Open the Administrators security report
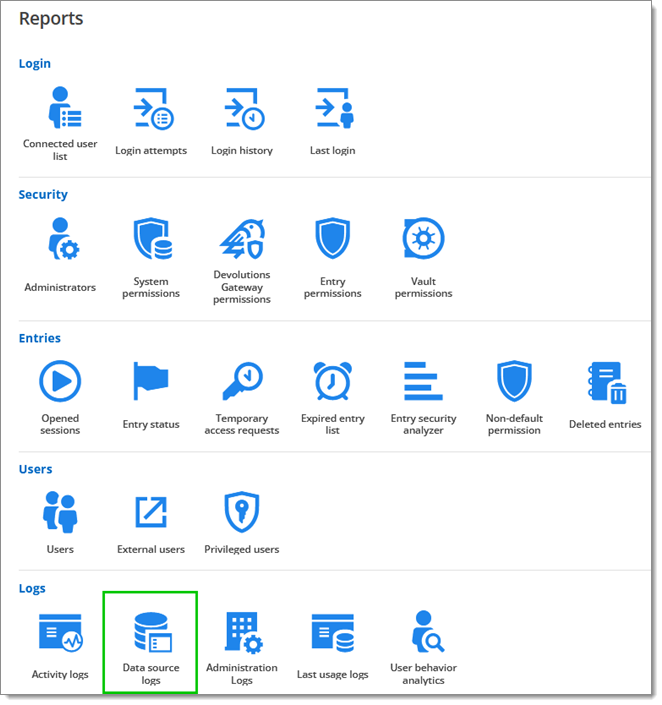 [60, 240]
